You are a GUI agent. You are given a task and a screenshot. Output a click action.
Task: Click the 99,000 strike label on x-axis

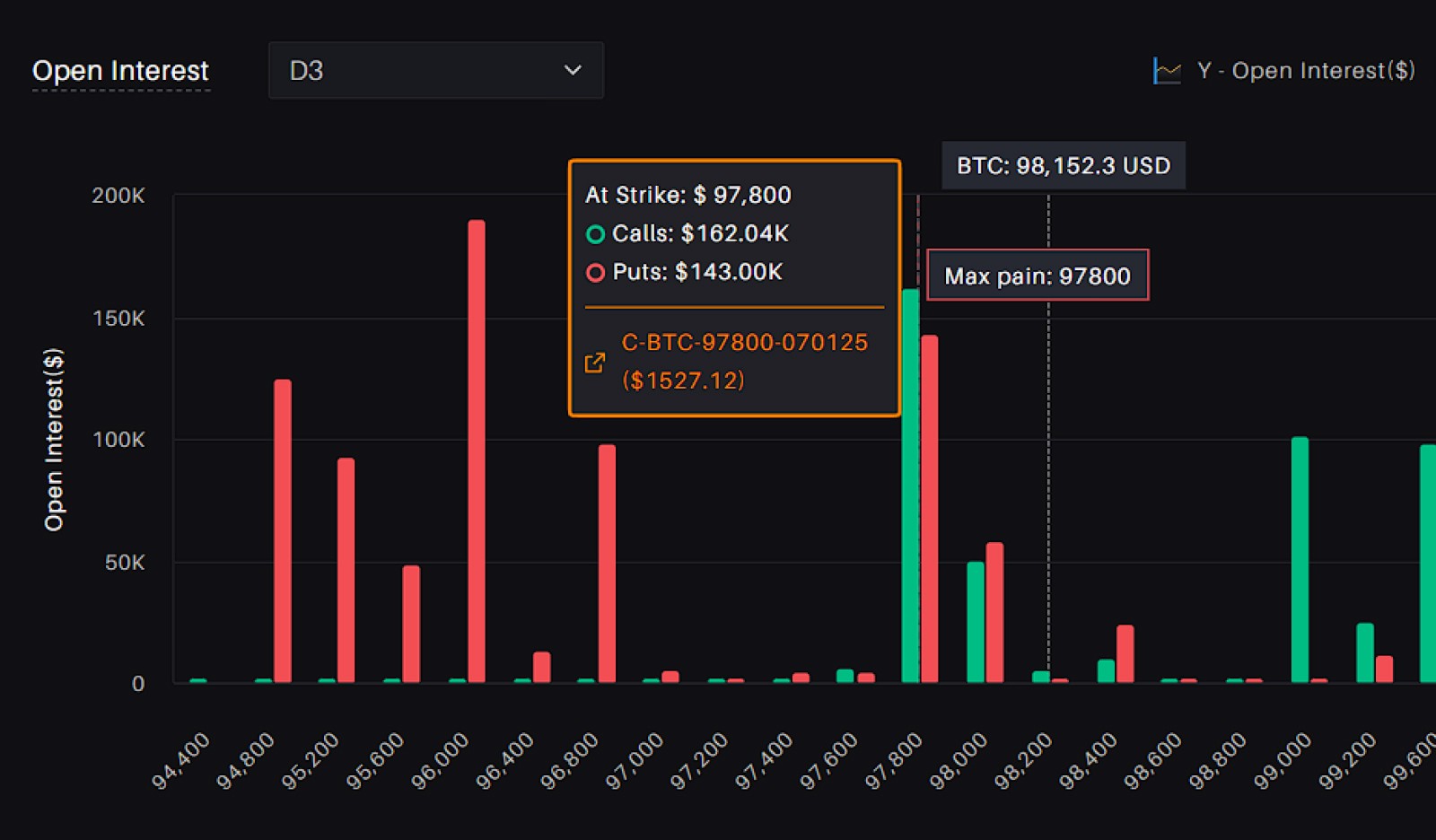coord(1283,761)
